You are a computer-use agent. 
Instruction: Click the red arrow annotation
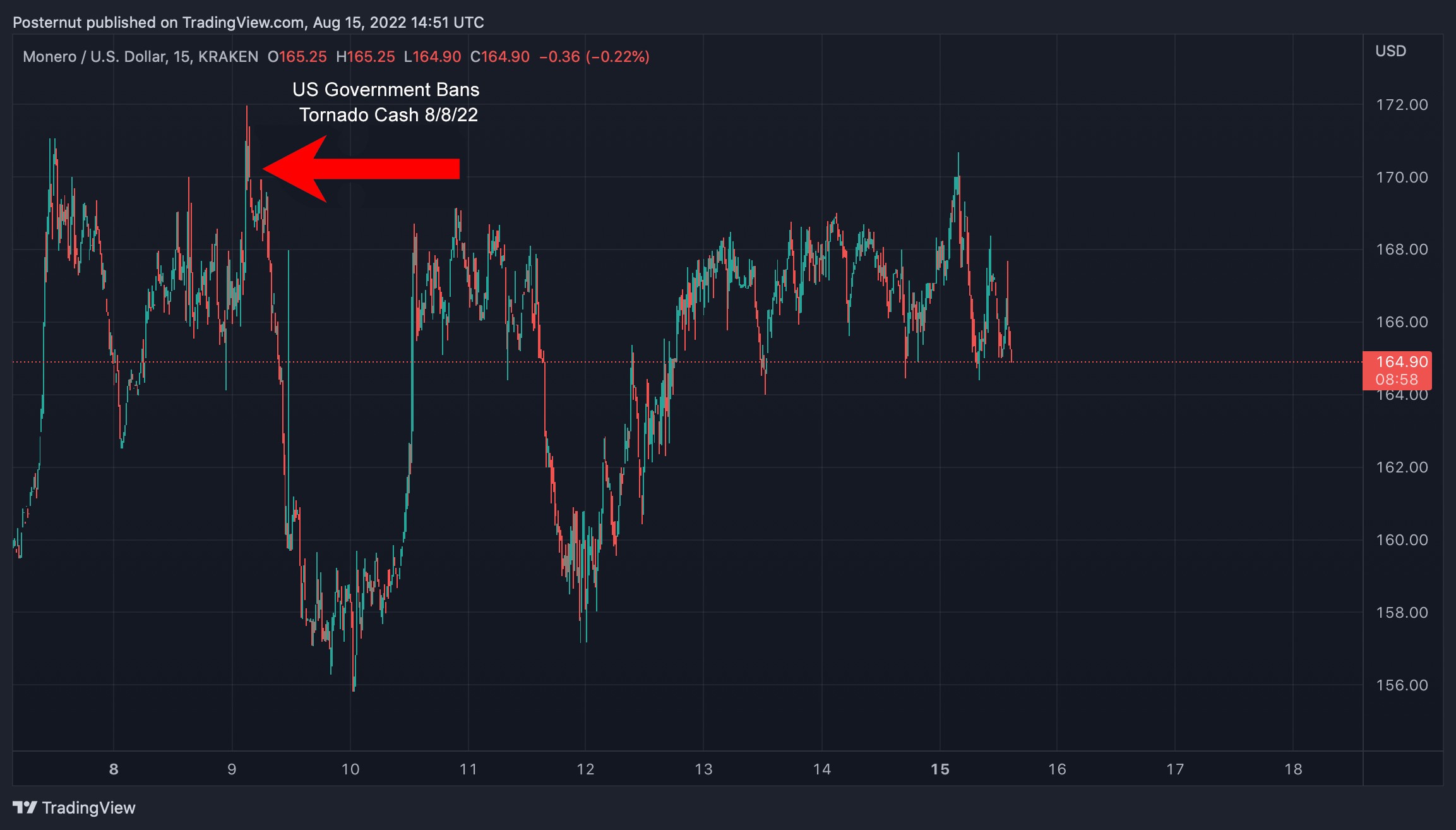(361, 169)
